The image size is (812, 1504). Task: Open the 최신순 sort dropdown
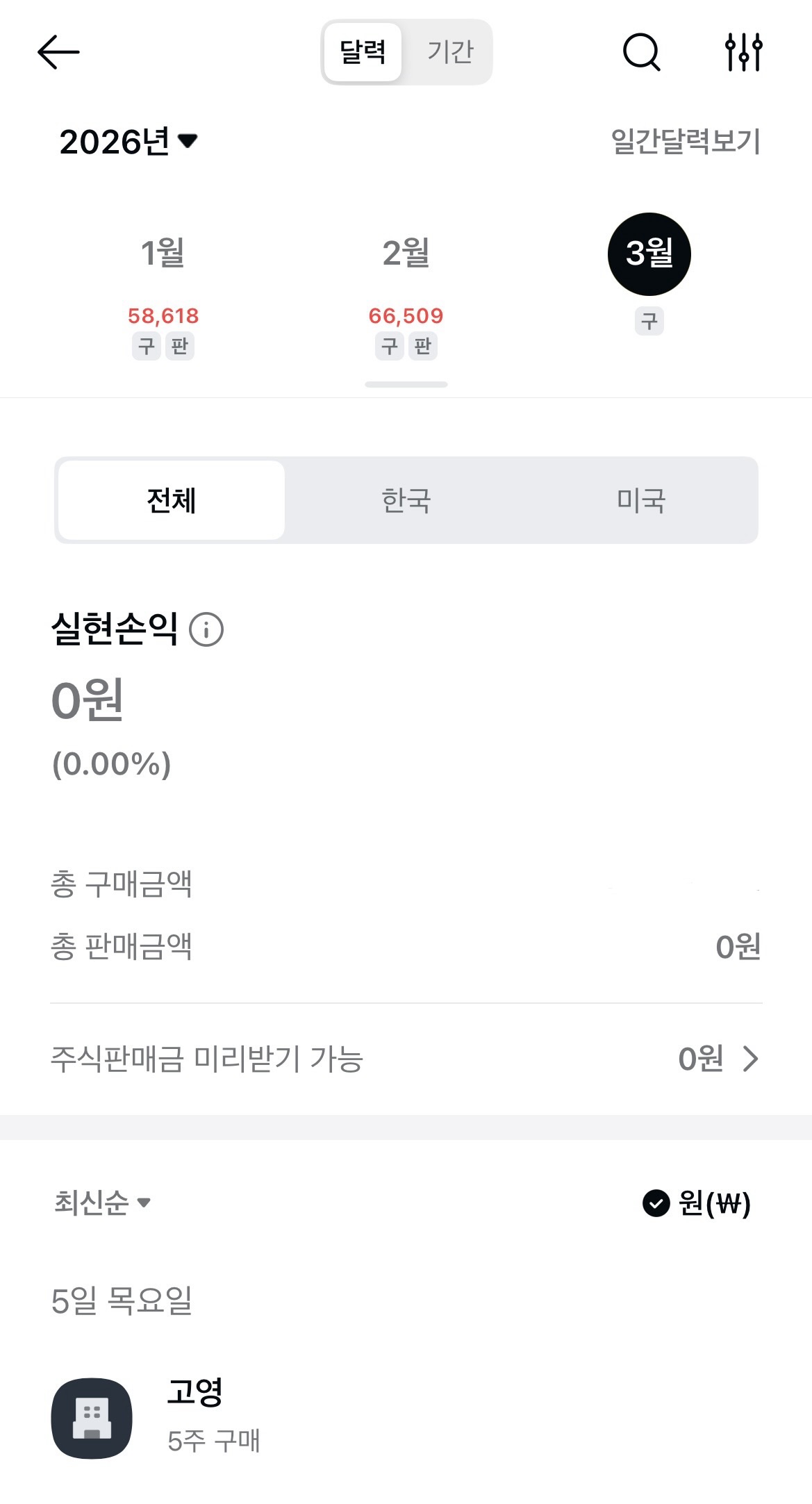[102, 1203]
